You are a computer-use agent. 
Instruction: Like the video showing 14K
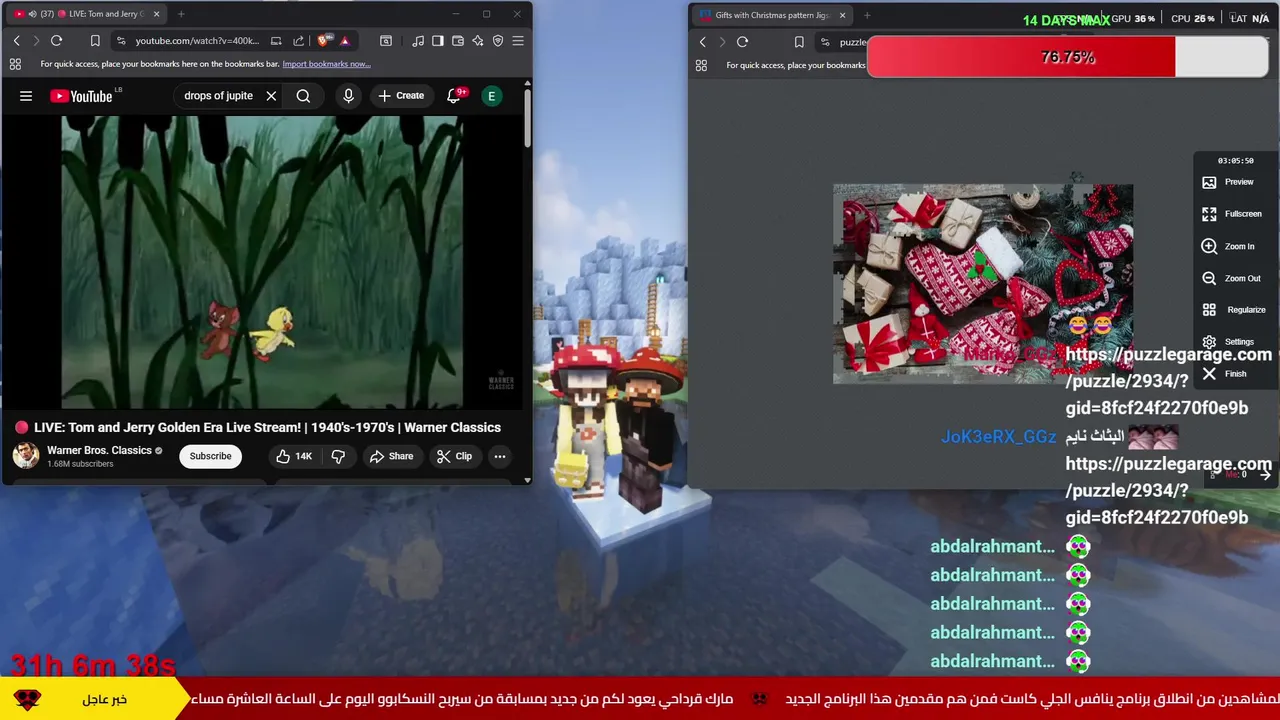(x=294, y=456)
